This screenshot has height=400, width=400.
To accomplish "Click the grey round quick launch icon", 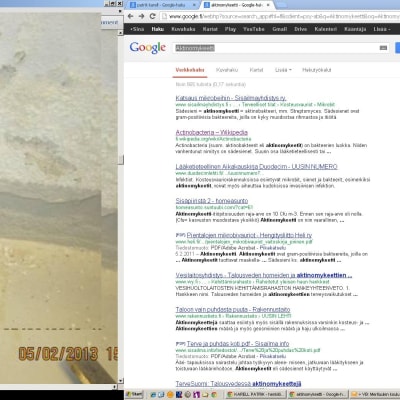I will (x=188, y=395).
